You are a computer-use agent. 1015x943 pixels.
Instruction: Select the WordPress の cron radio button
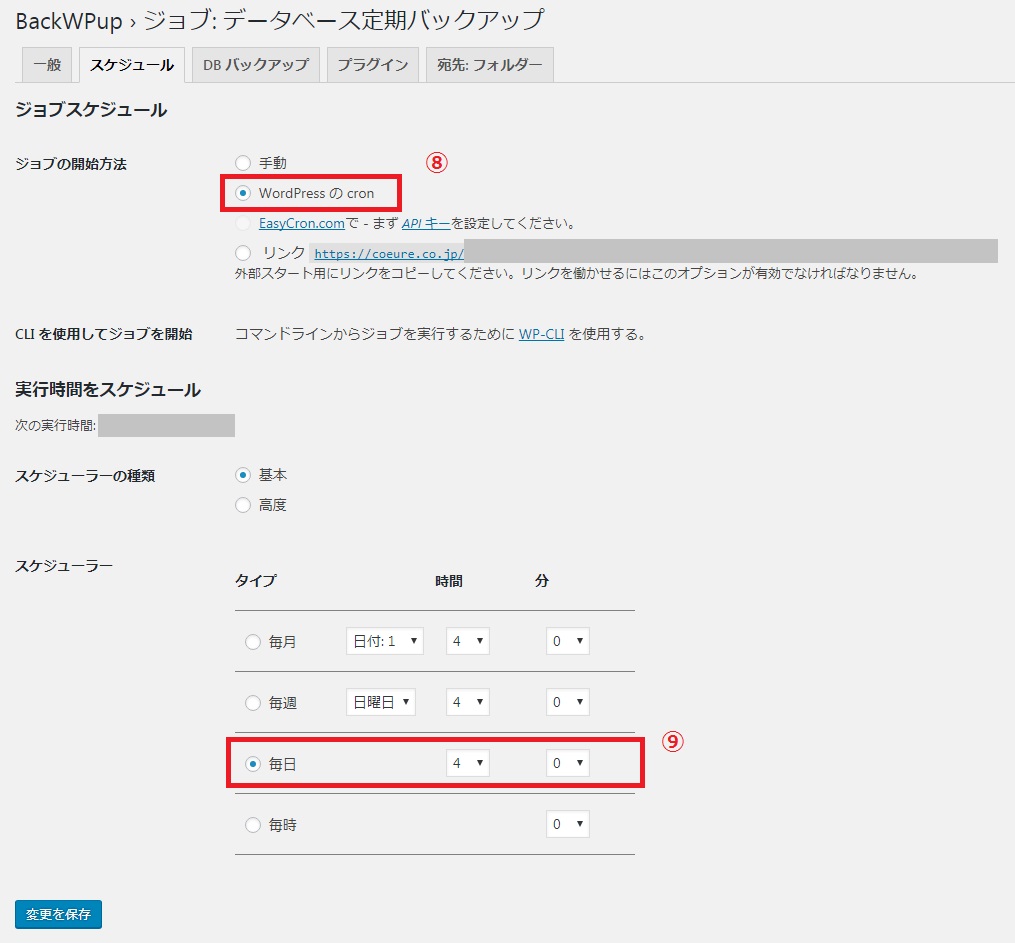tap(243, 193)
